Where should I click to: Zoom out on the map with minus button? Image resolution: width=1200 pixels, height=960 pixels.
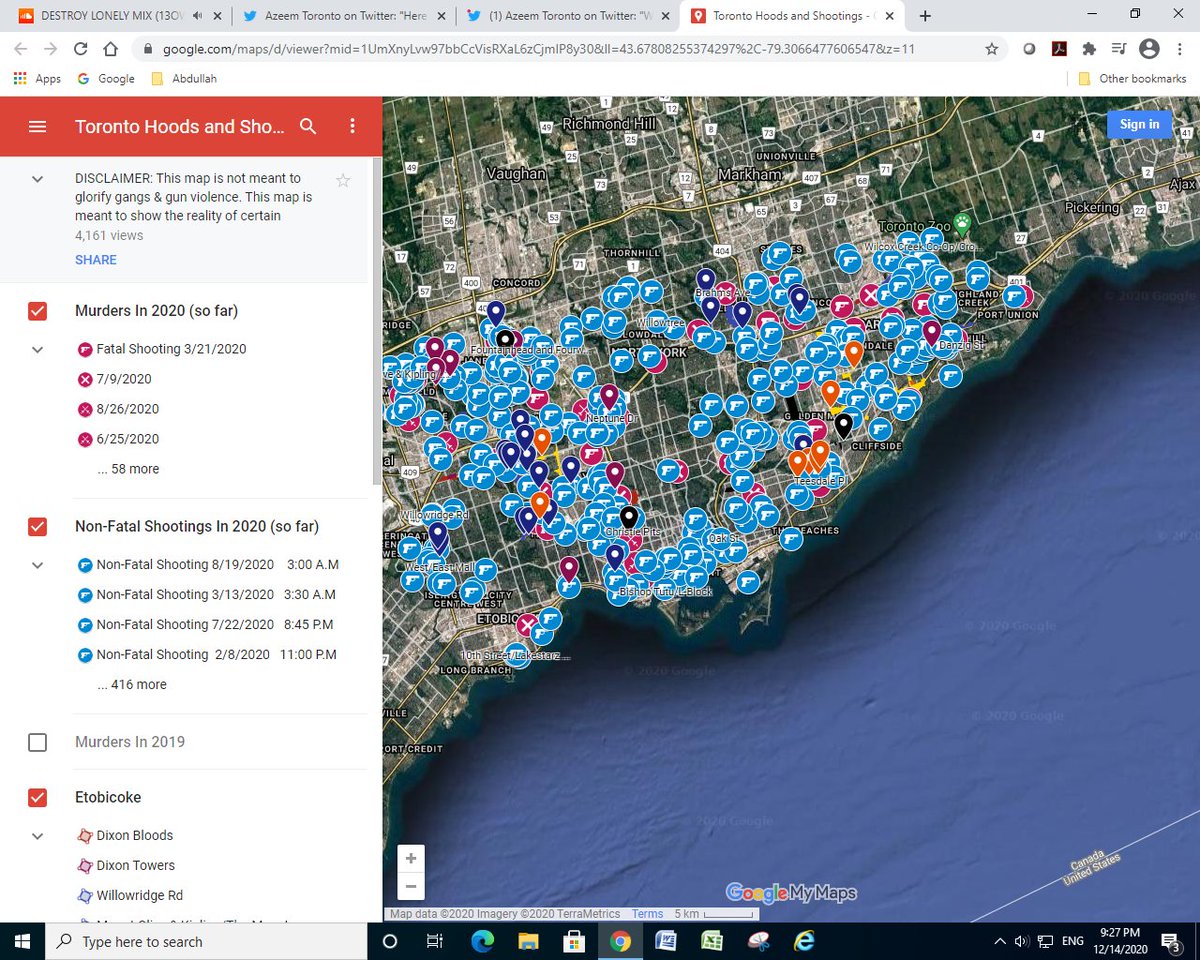click(411, 886)
